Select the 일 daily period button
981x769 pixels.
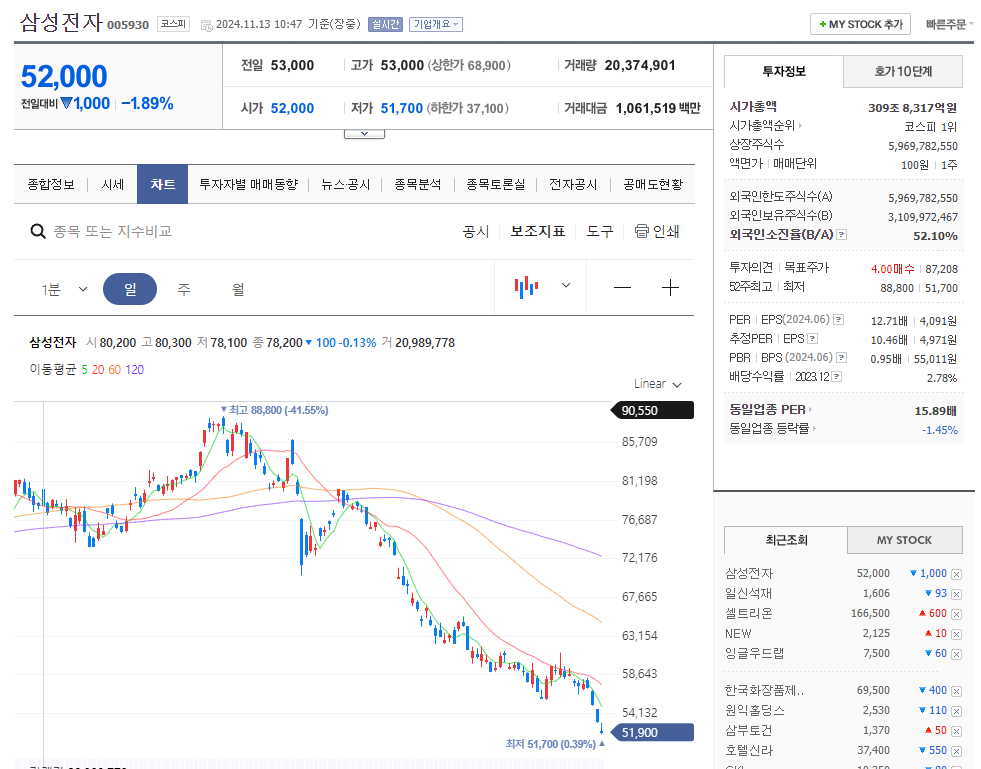[x=130, y=289]
